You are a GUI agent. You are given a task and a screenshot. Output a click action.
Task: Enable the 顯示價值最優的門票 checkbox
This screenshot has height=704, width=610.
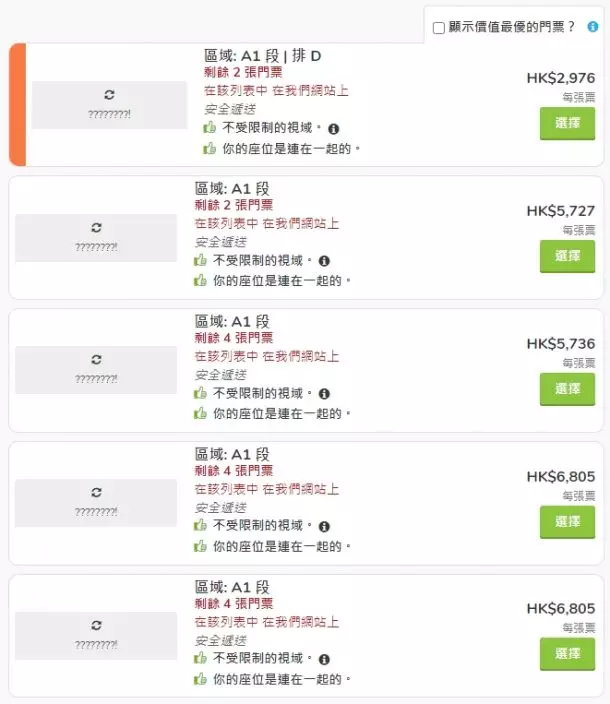click(x=439, y=28)
